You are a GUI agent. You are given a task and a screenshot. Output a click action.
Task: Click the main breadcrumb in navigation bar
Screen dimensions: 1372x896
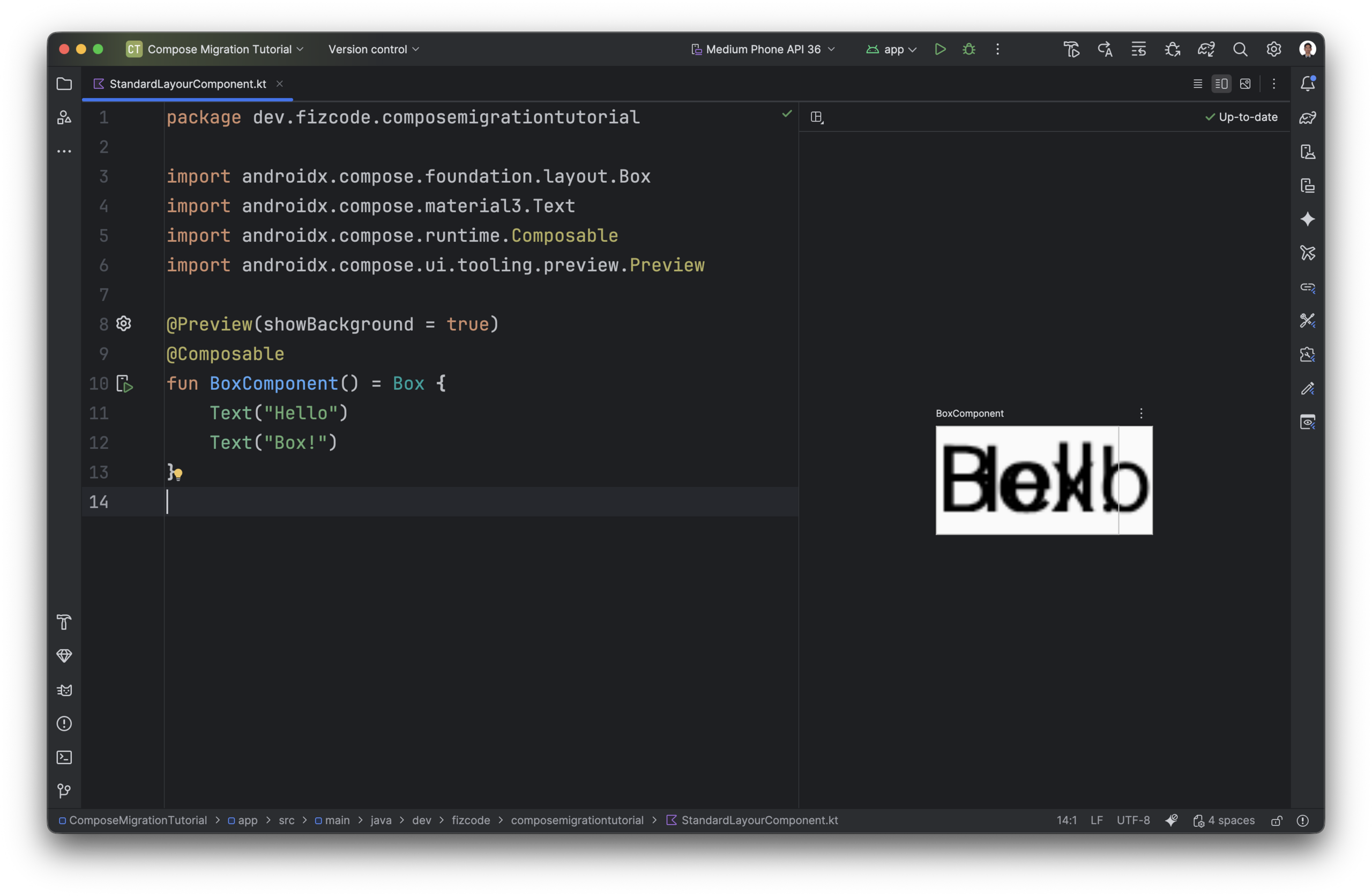tap(332, 820)
